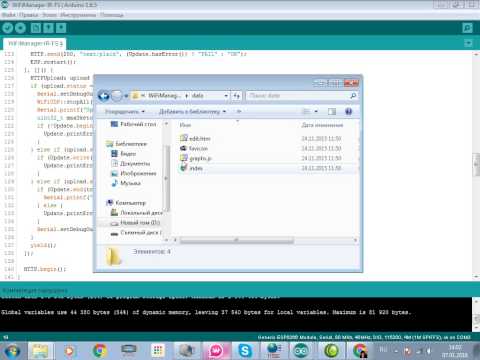
Task: Select Съемный диск in navigation pane
Action: point(136,232)
